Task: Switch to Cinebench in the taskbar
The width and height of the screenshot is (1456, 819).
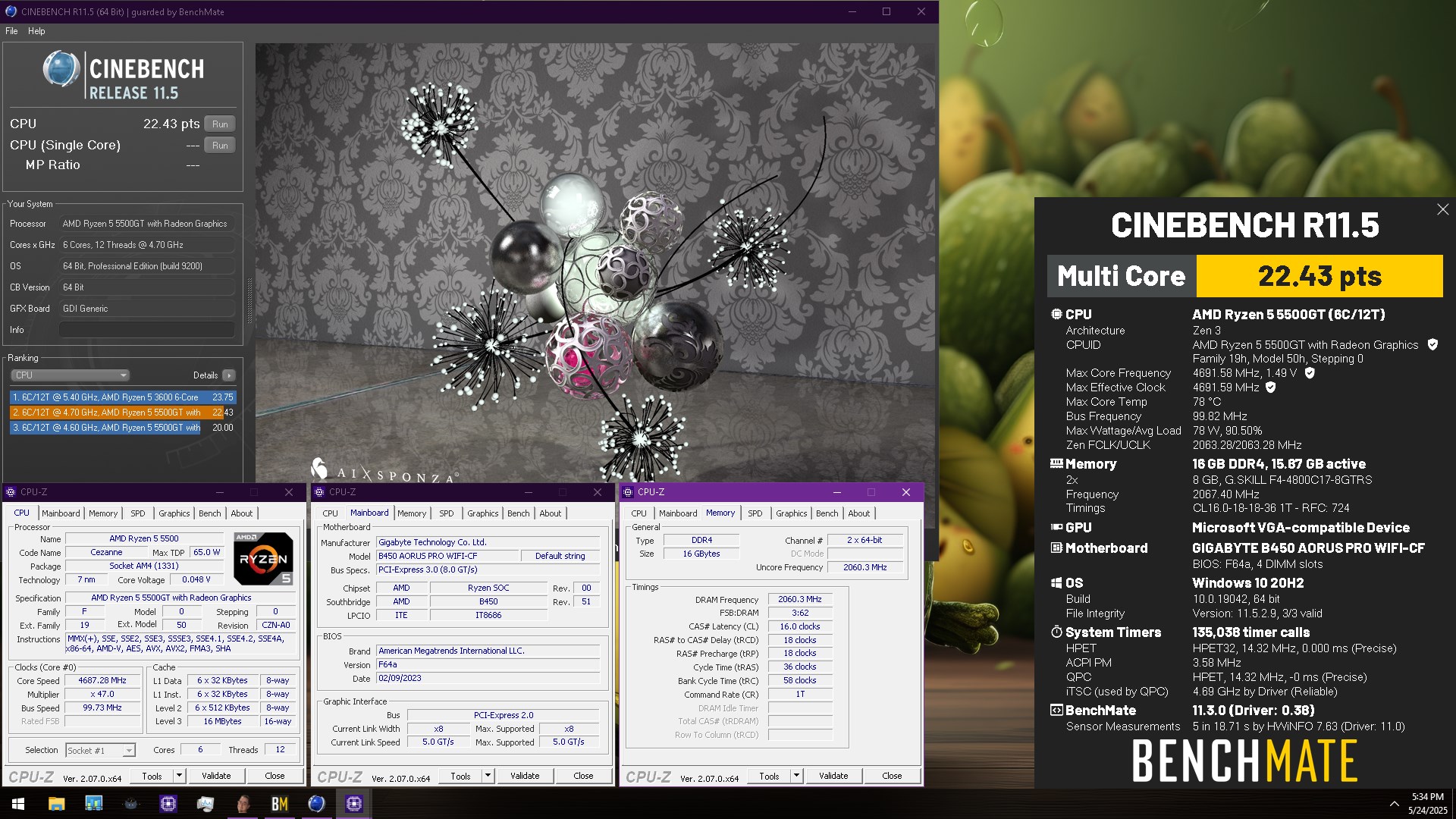Action: (317, 804)
